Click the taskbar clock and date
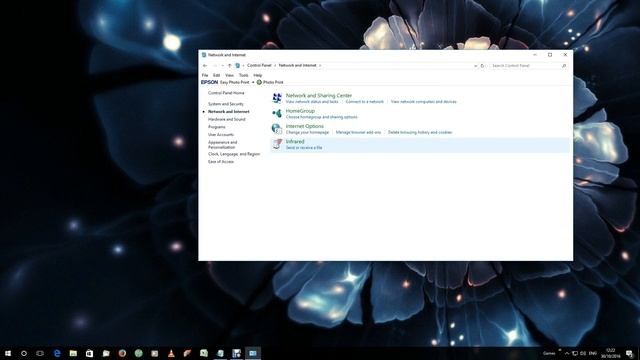 point(611,353)
